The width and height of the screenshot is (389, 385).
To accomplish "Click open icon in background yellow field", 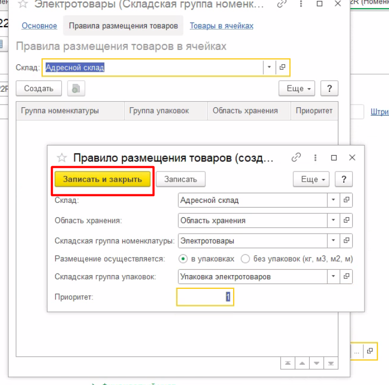I will [370, 351].
